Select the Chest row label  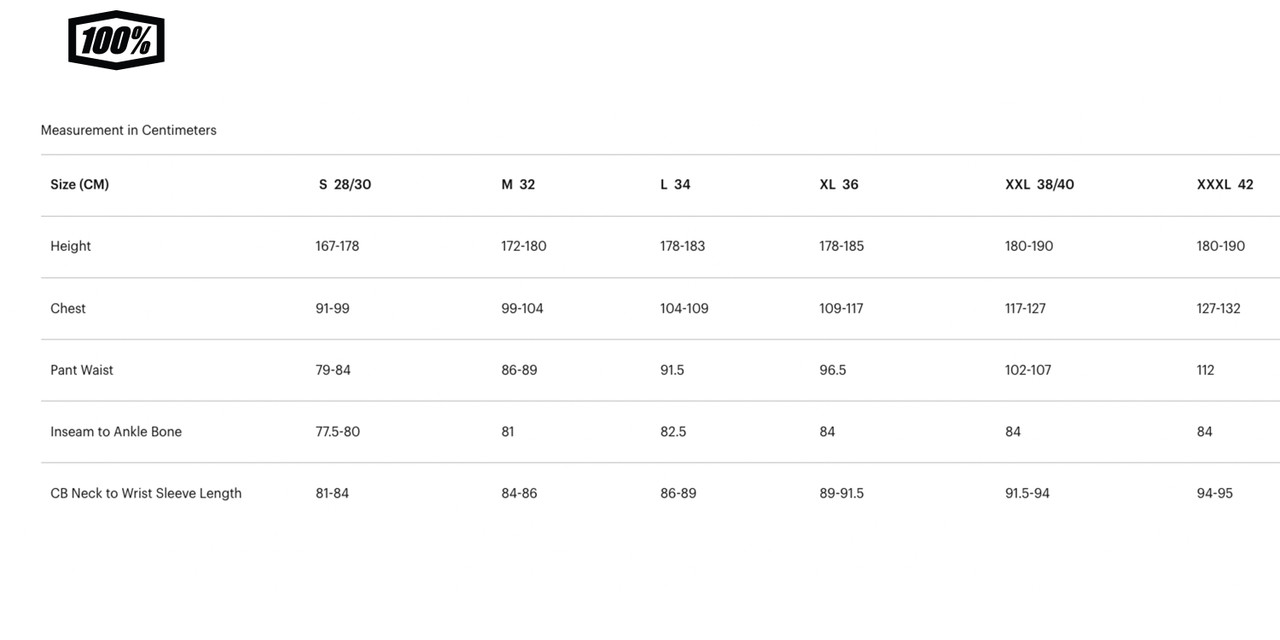pyautogui.click(x=68, y=308)
